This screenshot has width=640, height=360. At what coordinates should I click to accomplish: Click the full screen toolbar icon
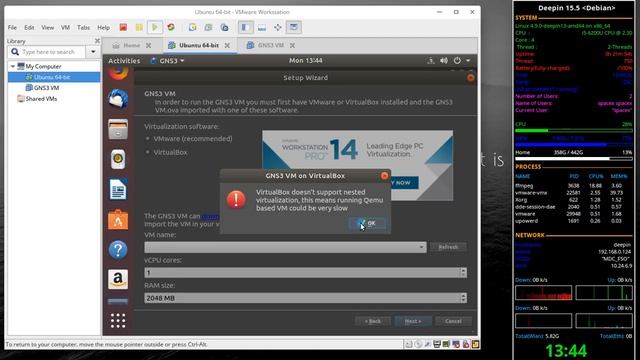(278, 27)
